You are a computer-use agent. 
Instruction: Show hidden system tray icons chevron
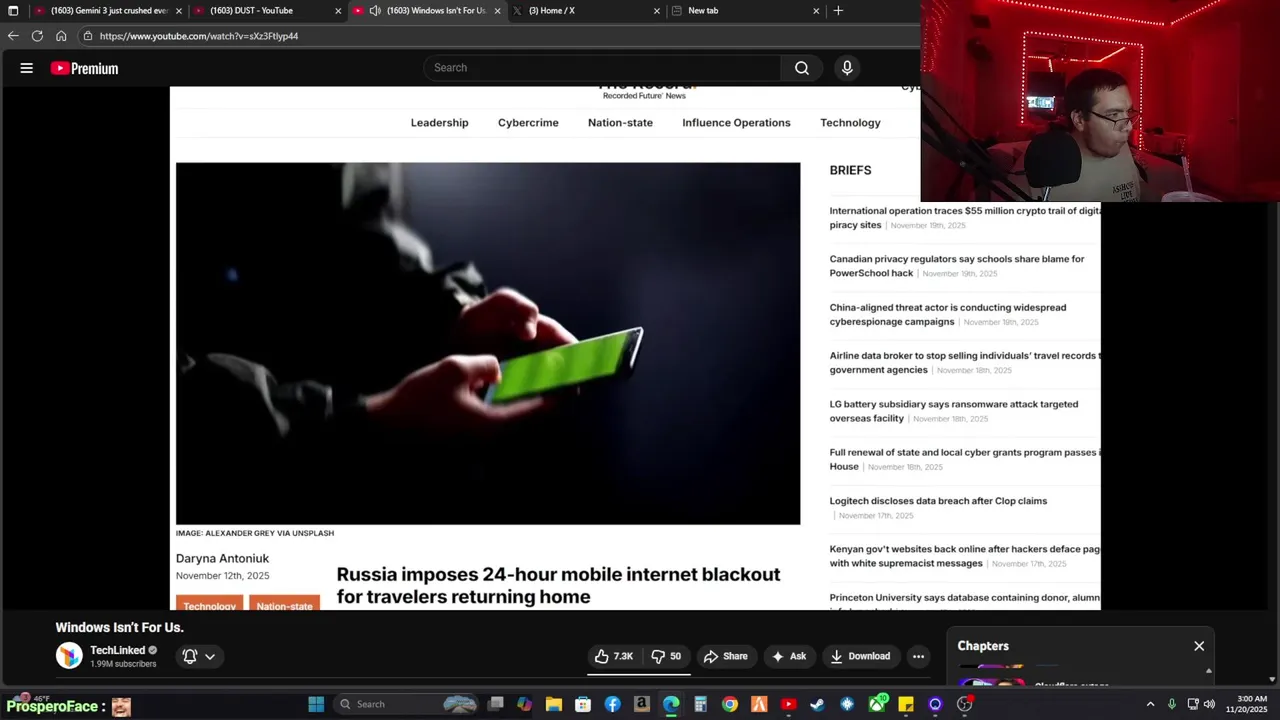pyautogui.click(x=1150, y=704)
